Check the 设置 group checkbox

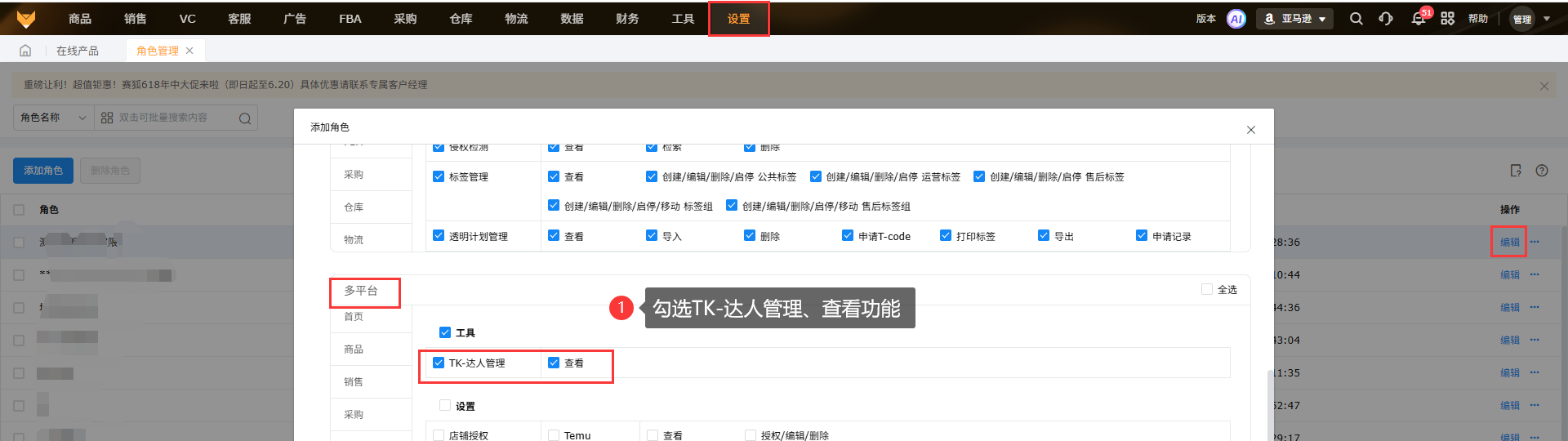pyautogui.click(x=445, y=405)
